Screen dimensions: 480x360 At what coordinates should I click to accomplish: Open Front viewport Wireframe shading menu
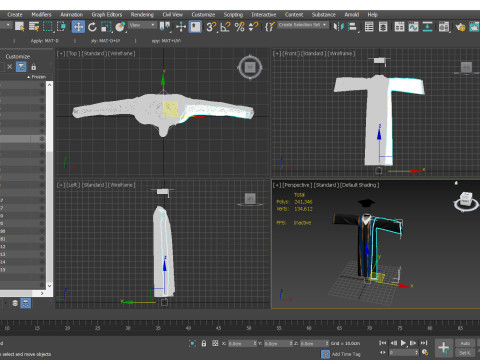coord(341,53)
